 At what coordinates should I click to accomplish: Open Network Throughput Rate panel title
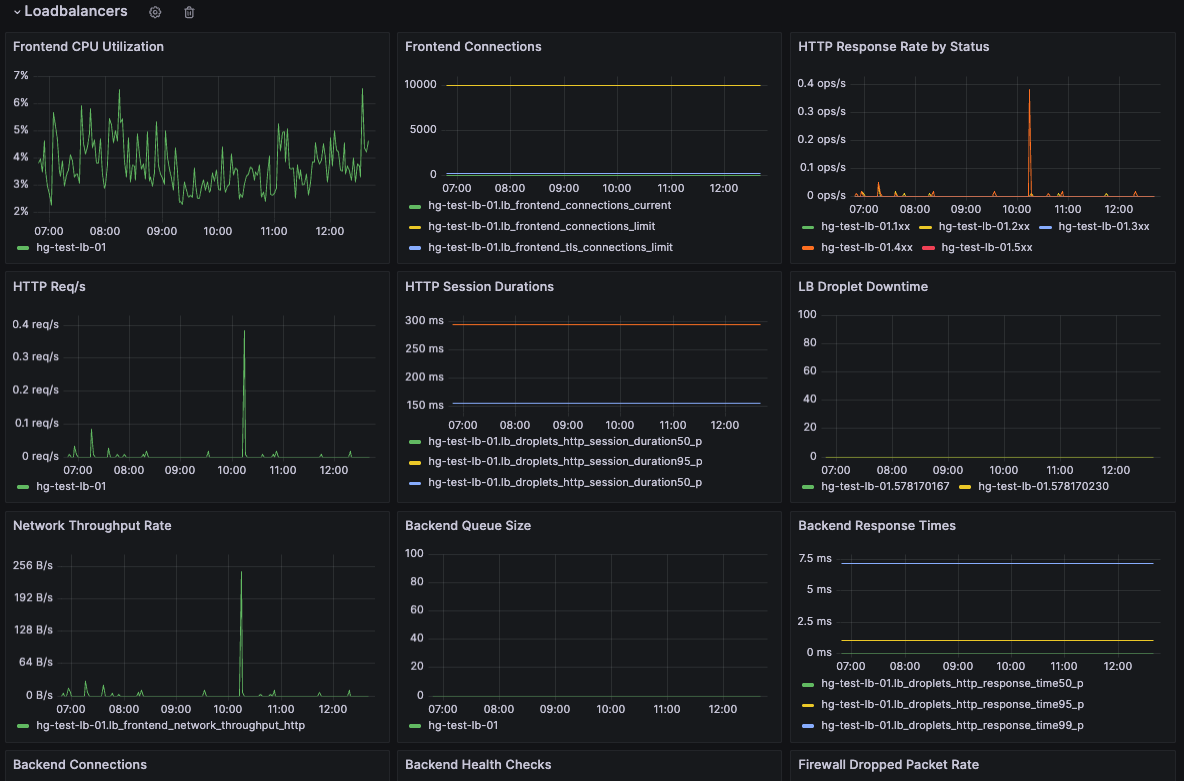tap(92, 526)
